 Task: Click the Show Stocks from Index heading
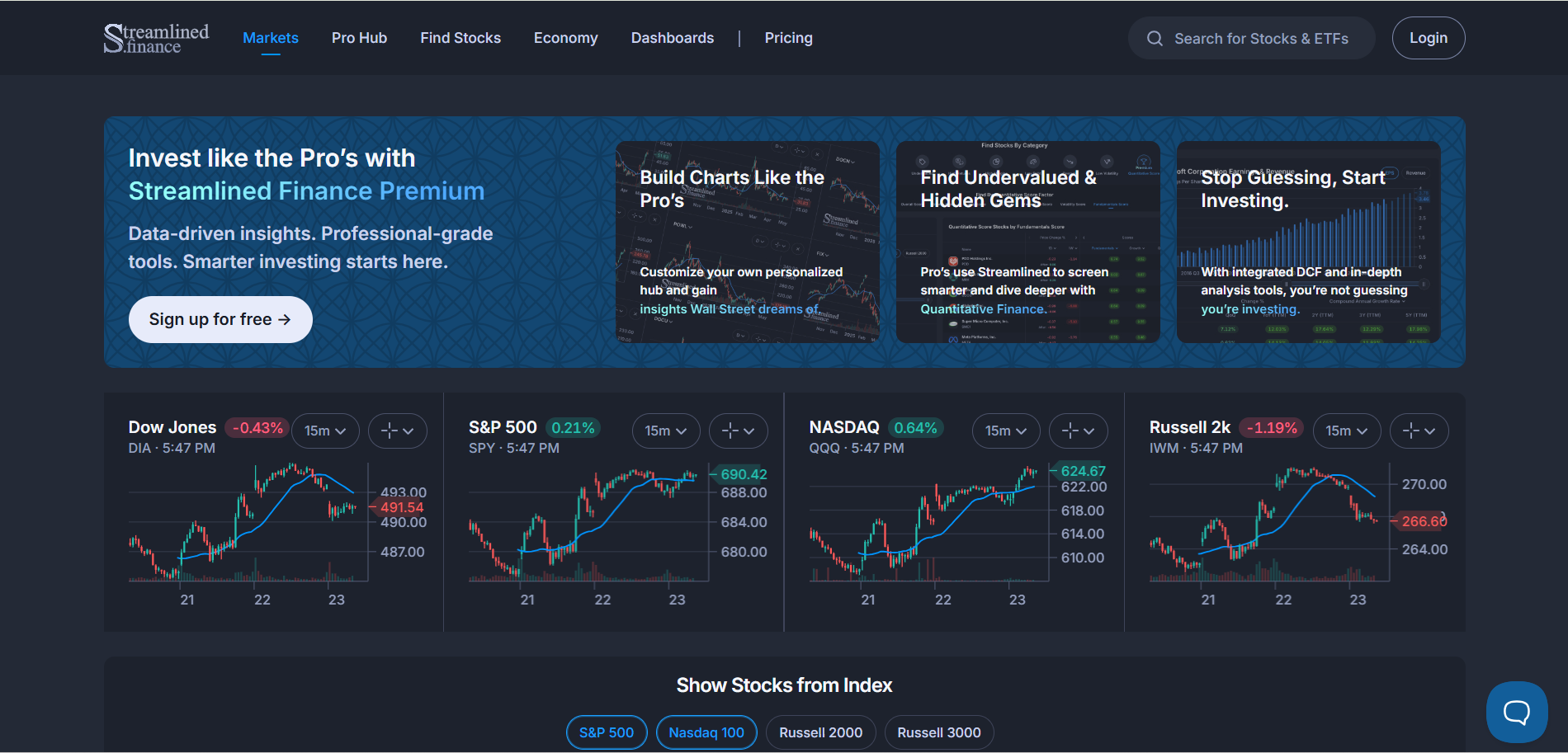pyautogui.click(x=784, y=685)
